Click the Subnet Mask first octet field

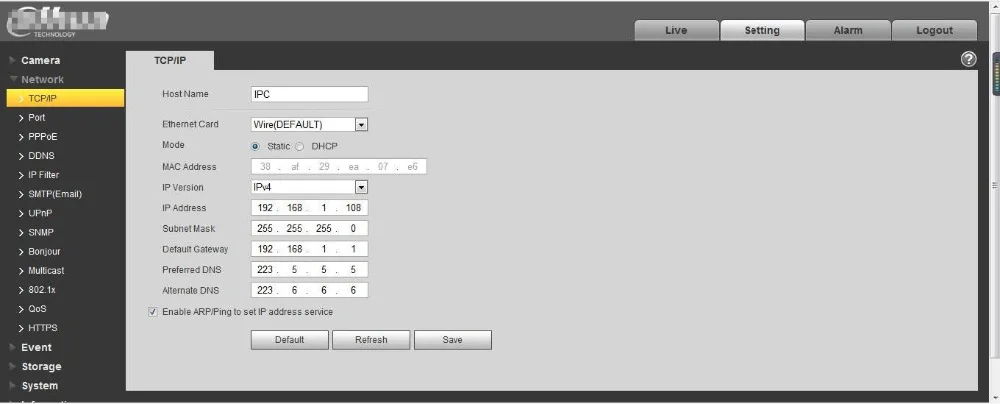point(265,228)
